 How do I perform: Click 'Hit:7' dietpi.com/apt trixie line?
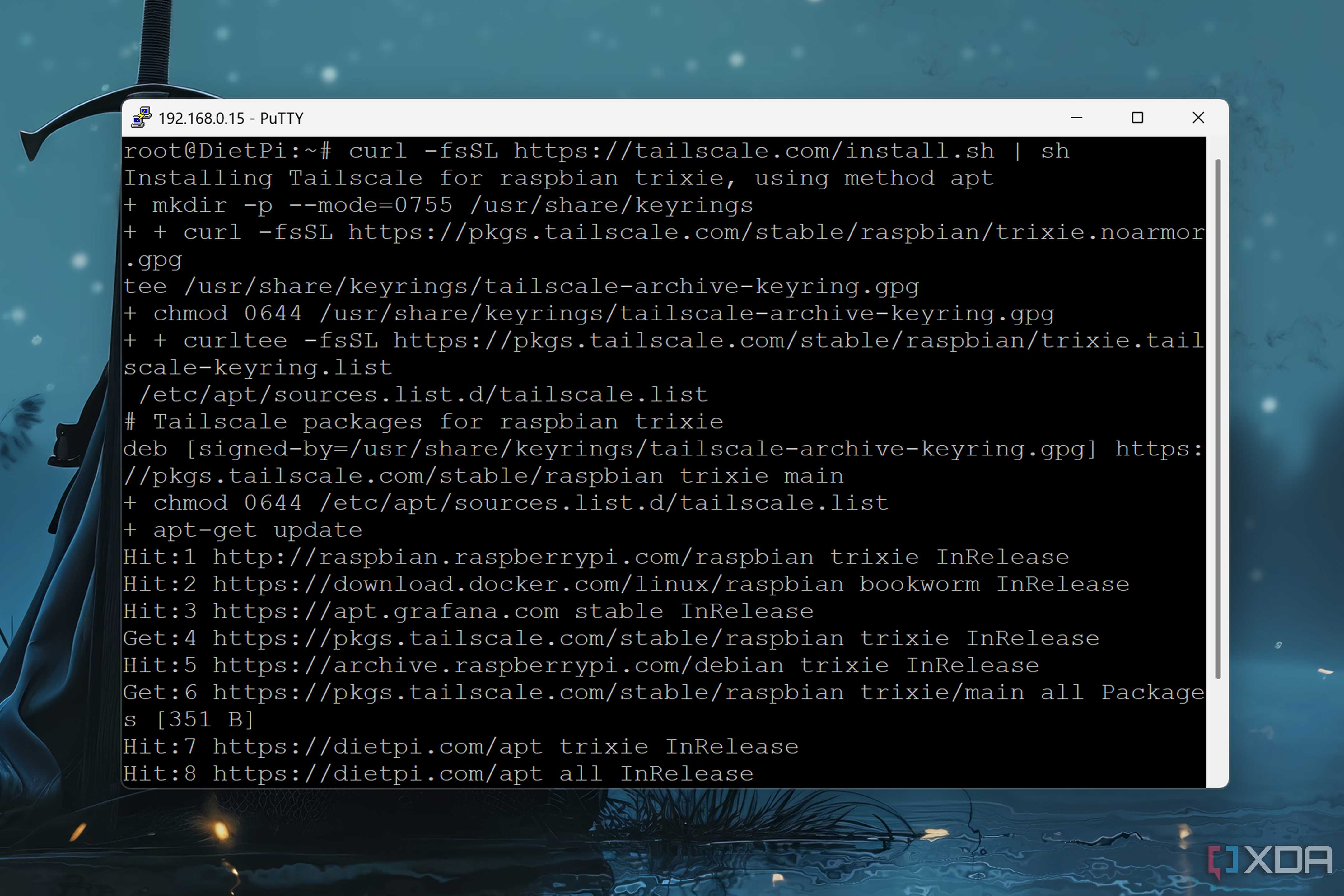coord(460,747)
